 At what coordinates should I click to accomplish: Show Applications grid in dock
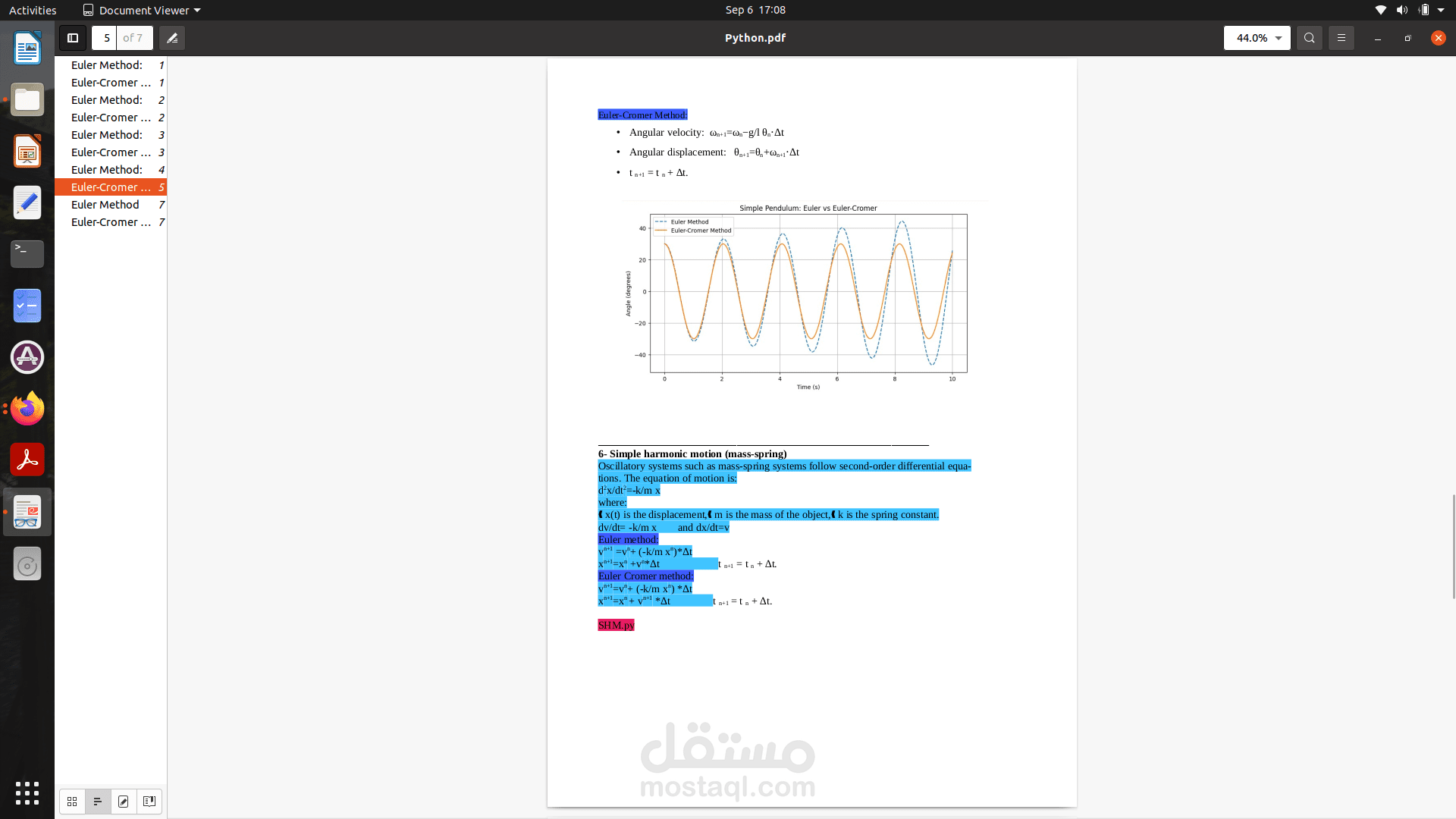coord(27,793)
